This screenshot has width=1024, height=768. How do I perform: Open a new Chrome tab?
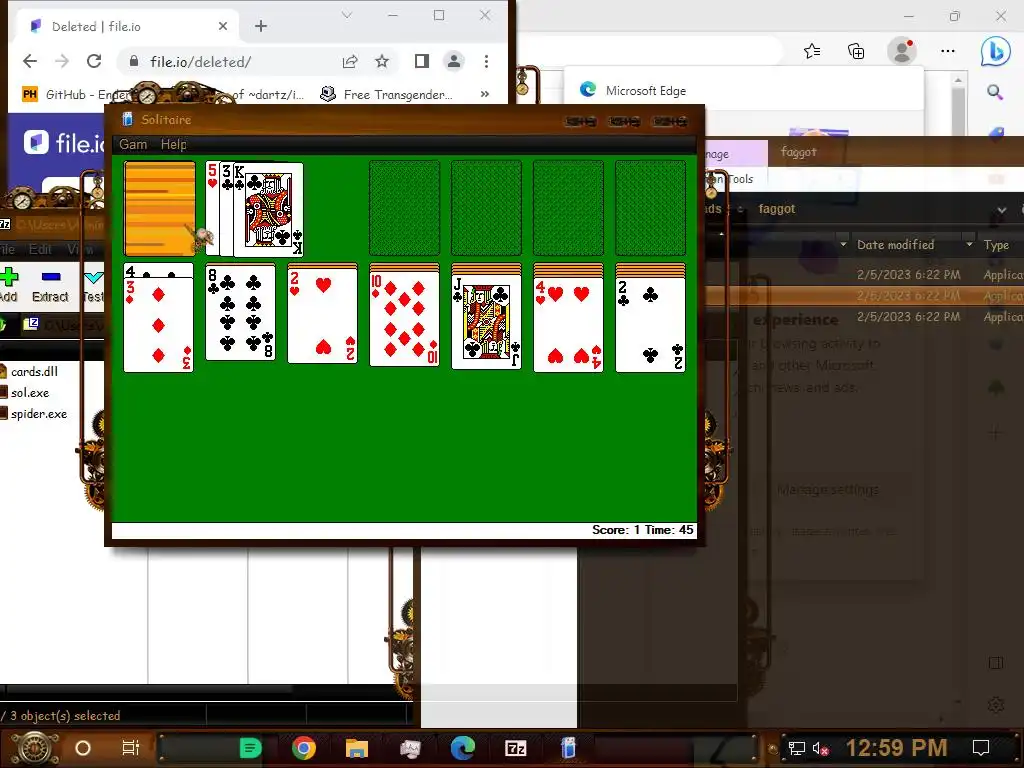click(261, 26)
